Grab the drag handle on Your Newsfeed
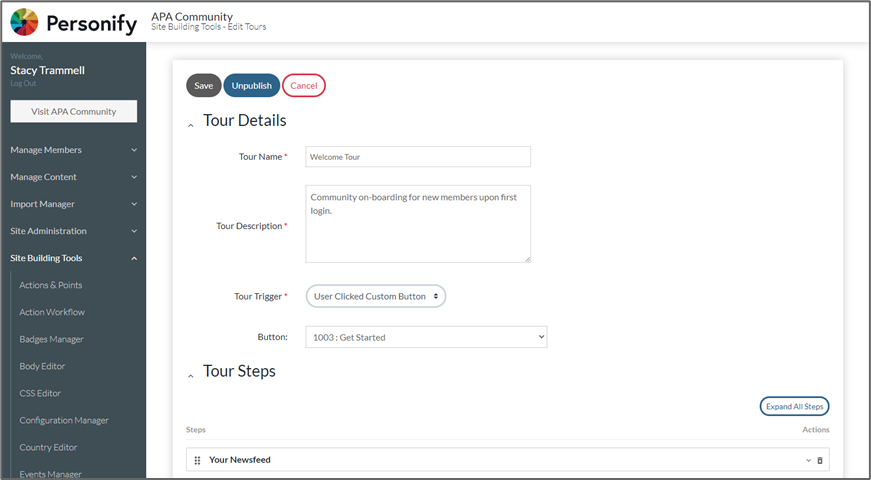The height and width of the screenshot is (480, 871). pyautogui.click(x=197, y=460)
